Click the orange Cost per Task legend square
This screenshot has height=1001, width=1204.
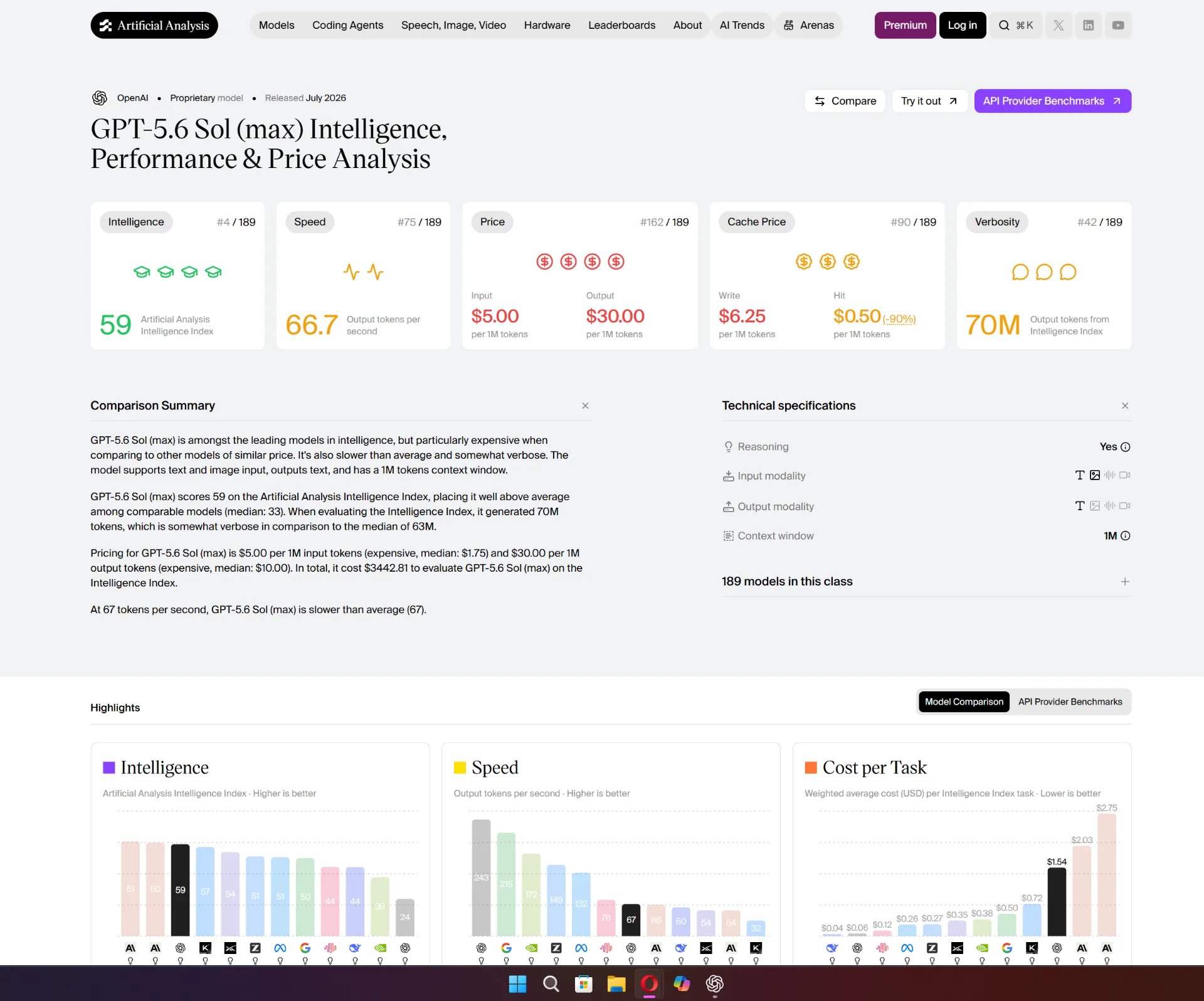pos(811,768)
